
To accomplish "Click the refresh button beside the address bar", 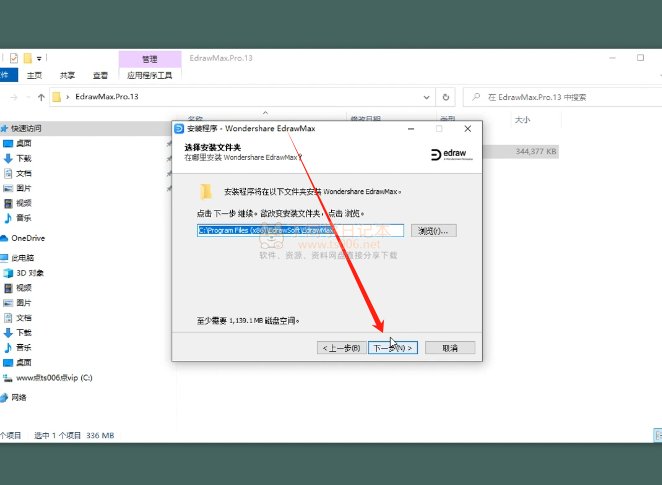I will click(445, 97).
